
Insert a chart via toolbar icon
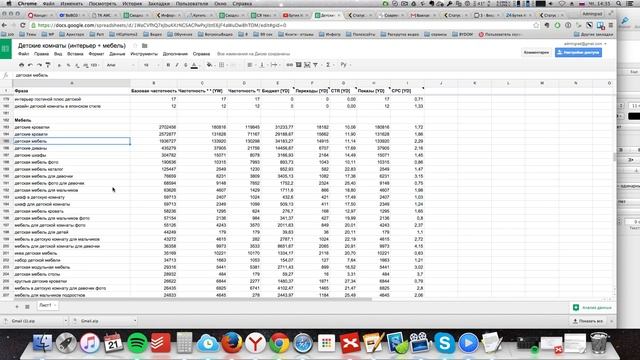pyautogui.click(x=307, y=65)
